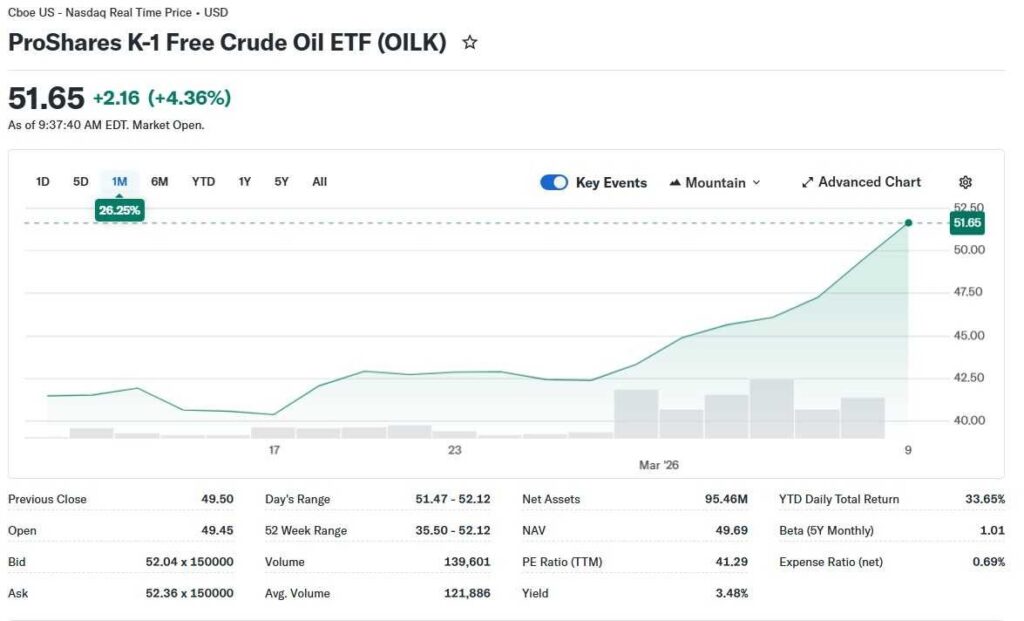Viewport: 1024px width, 621px height.
Task: Show the 5Y chart tab
Action: [x=280, y=181]
